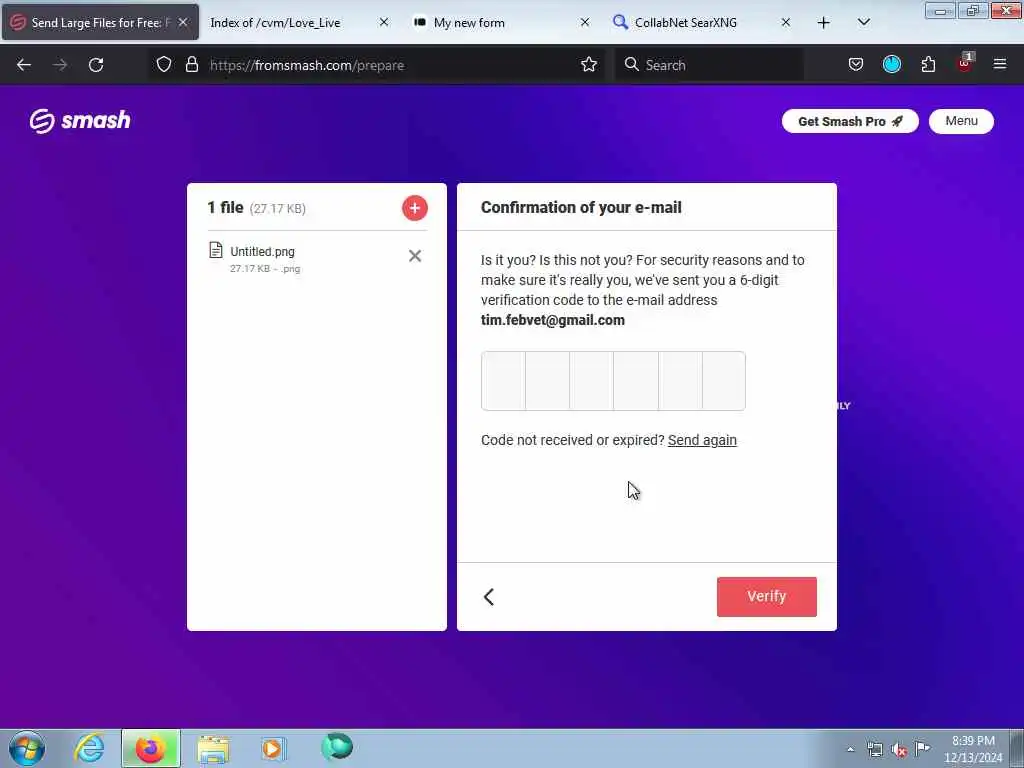The height and width of the screenshot is (768, 1024).
Task: Click the Smash logo
Action: click(x=80, y=121)
